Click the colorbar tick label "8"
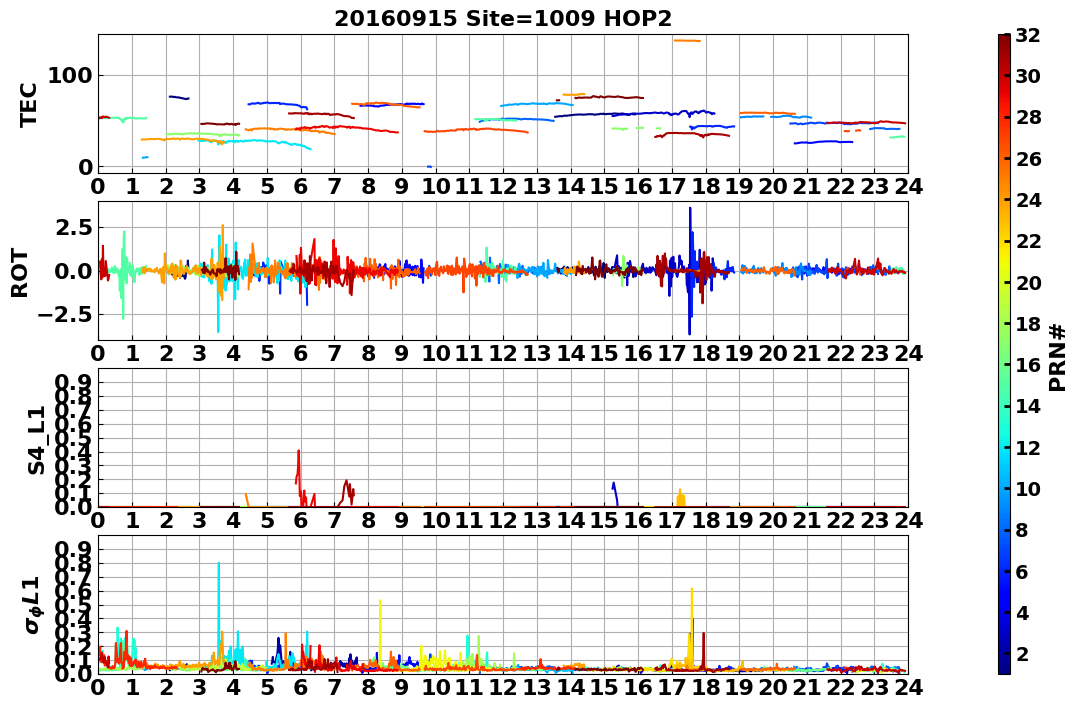 click(x=1022, y=530)
